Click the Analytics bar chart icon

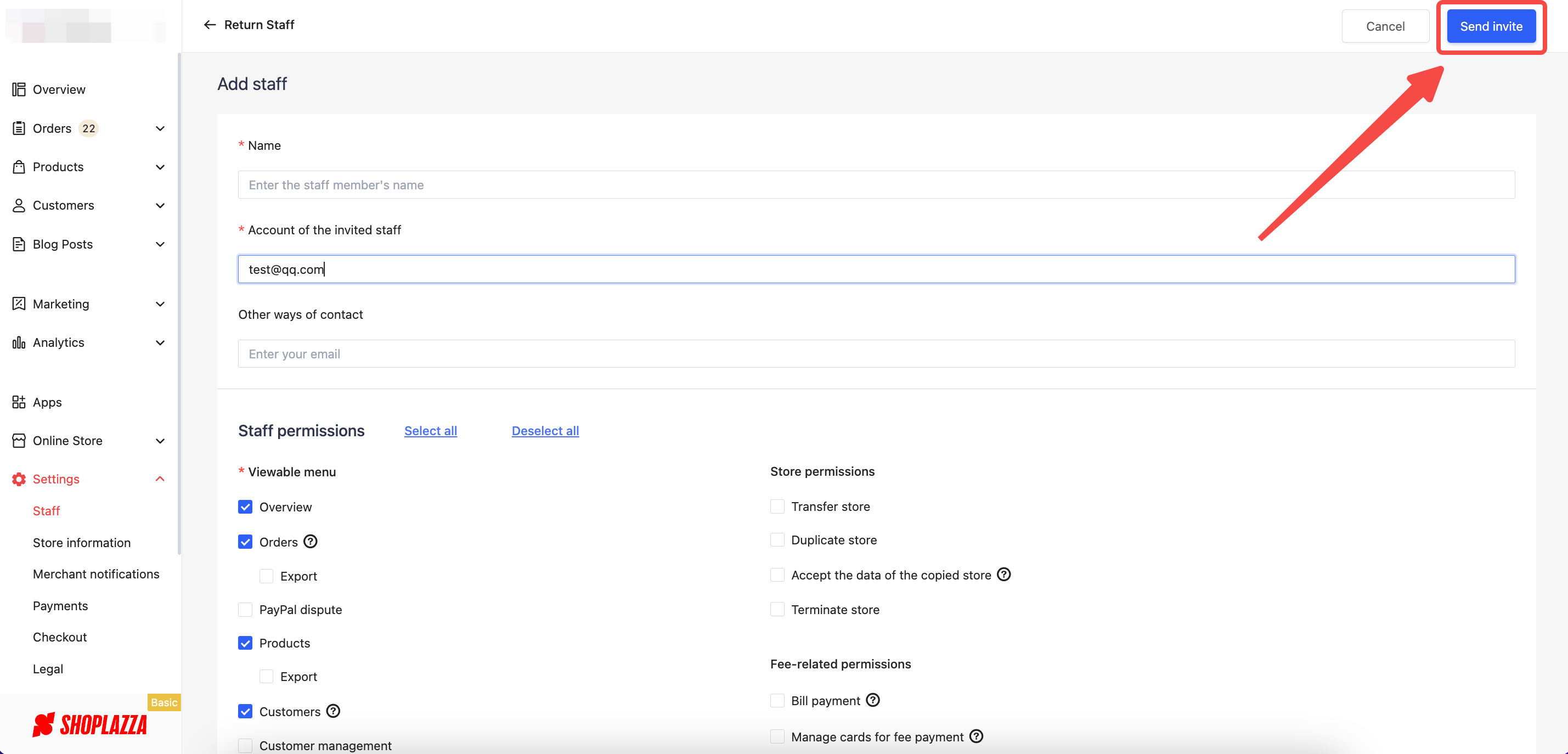(x=19, y=342)
